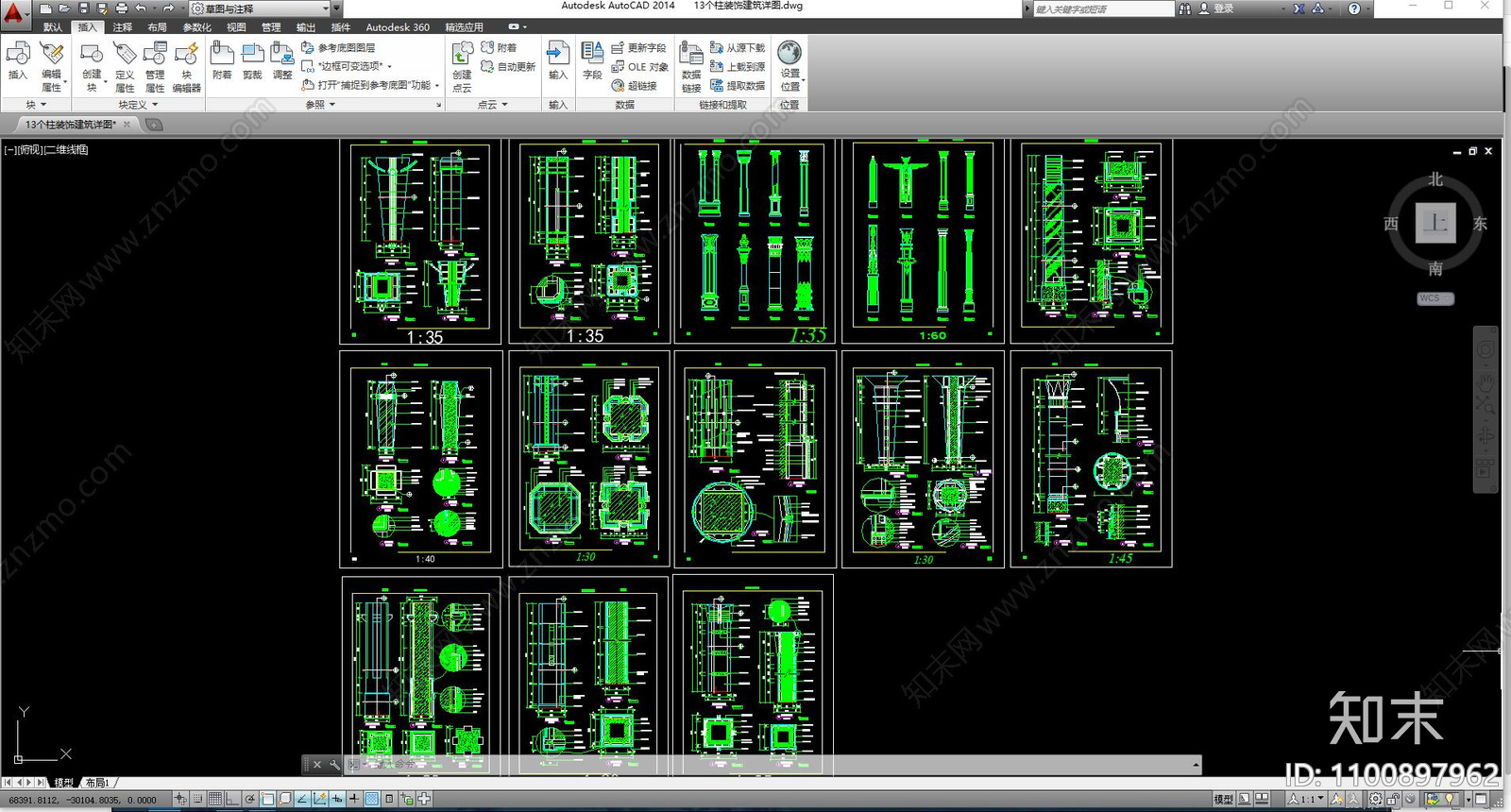Open workspace switching gear in status bar

(1375, 799)
